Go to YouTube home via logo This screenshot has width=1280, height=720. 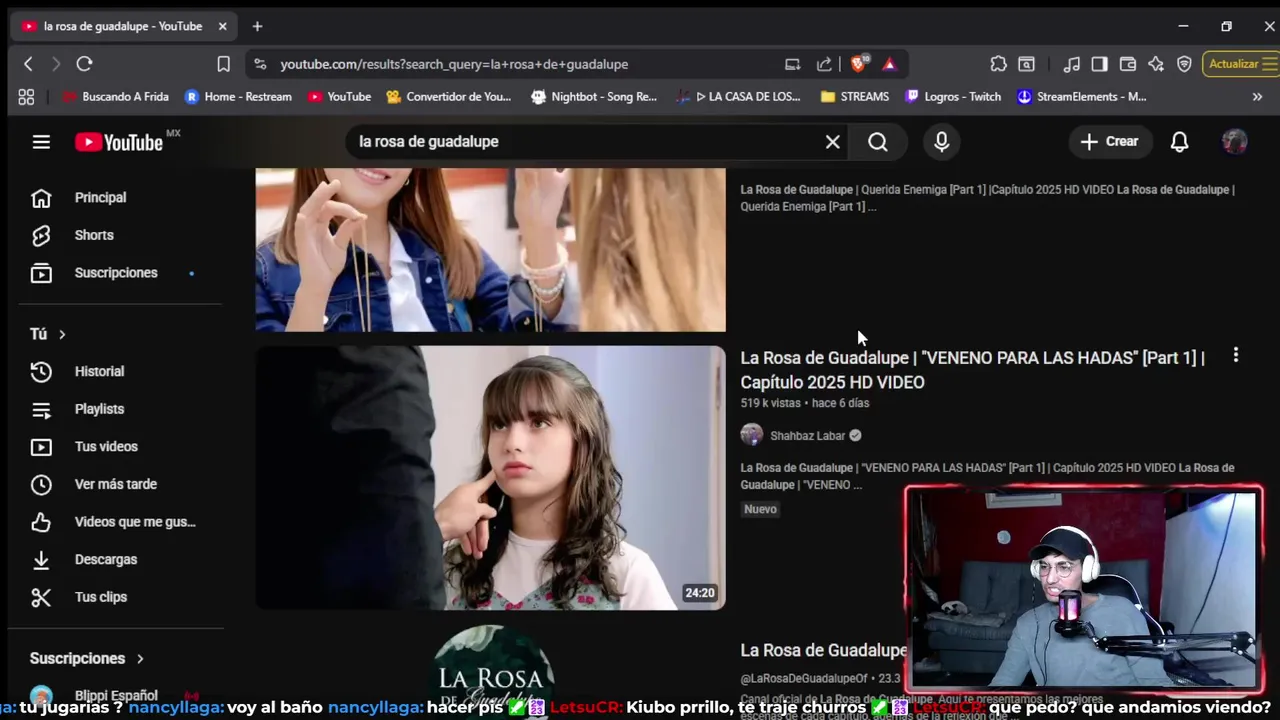point(119,142)
